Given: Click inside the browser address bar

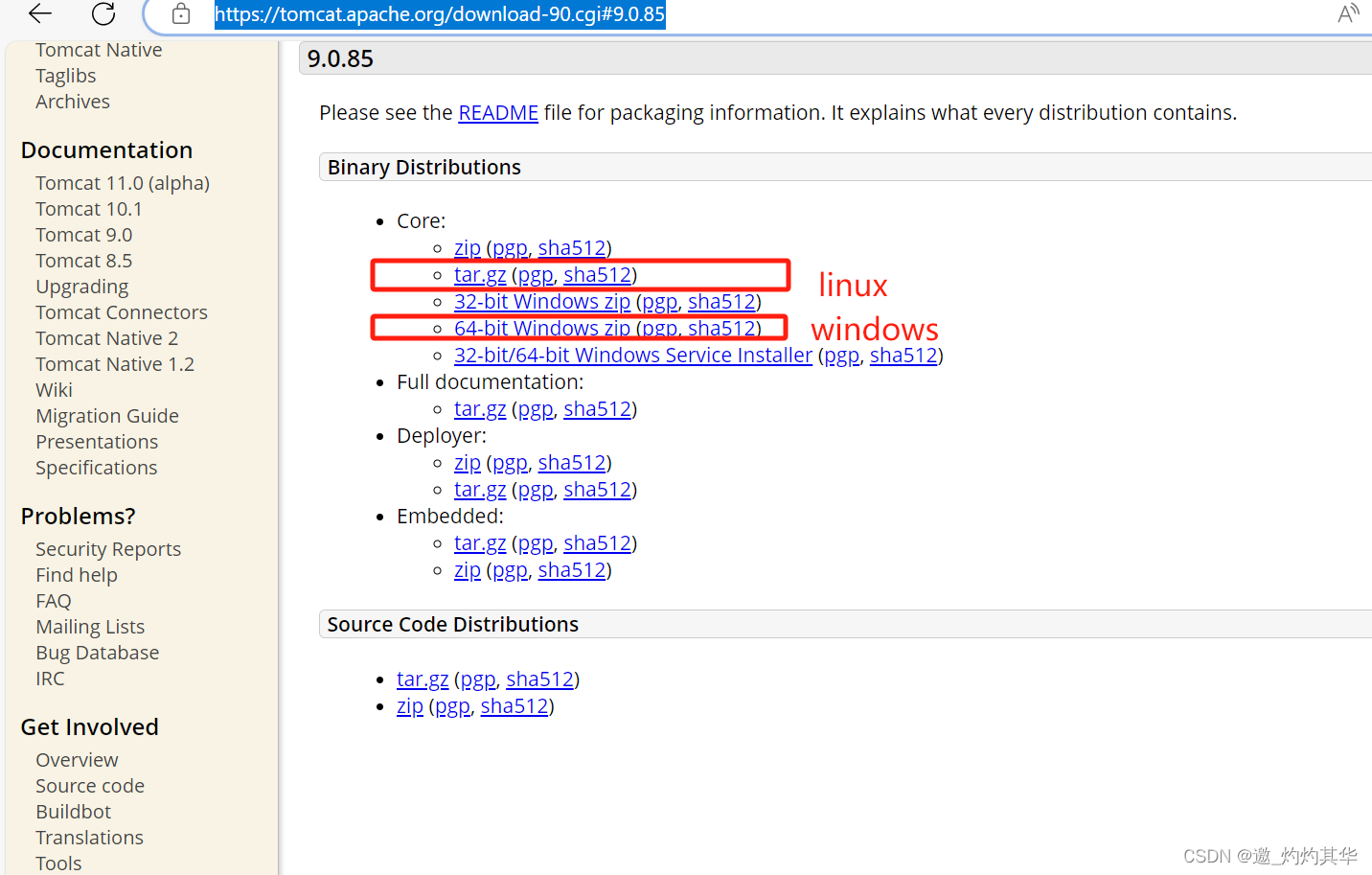Looking at the screenshot, I should pos(440,14).
